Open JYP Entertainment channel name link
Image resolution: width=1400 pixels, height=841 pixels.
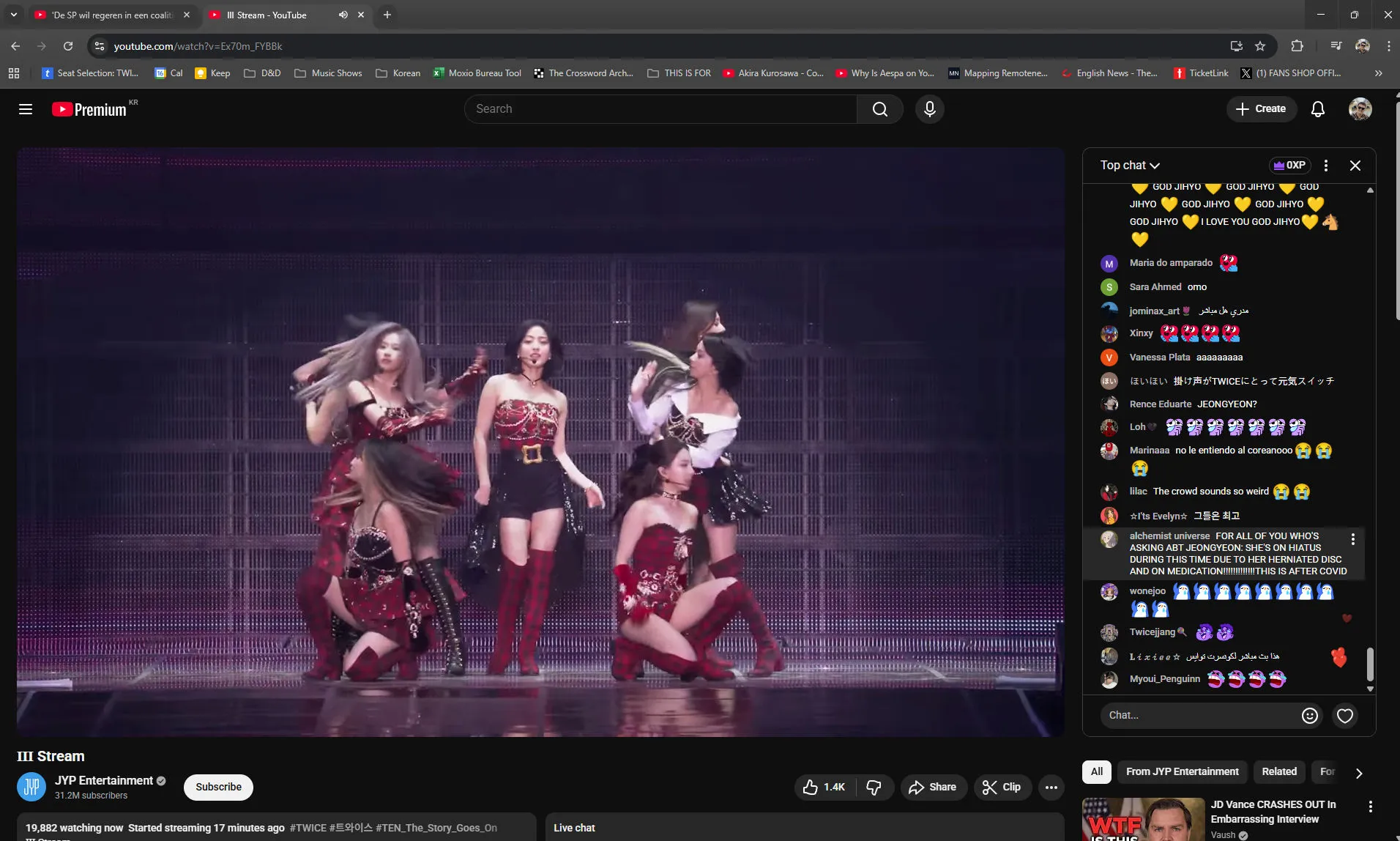click(104, 781)
